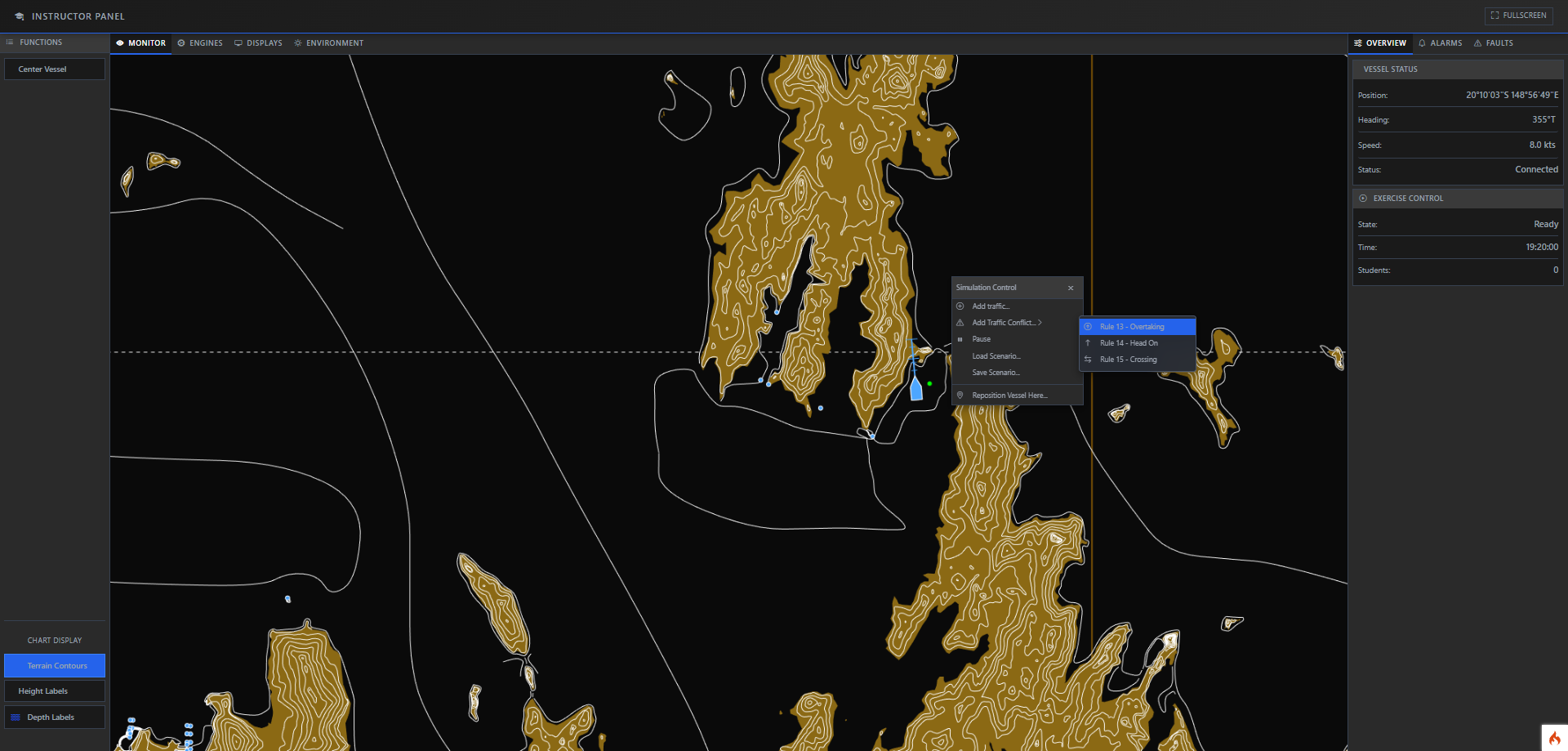Toggle the Terrain Contours chart display
This screenshot has height=751, width=1568.
tap(54, 665)
